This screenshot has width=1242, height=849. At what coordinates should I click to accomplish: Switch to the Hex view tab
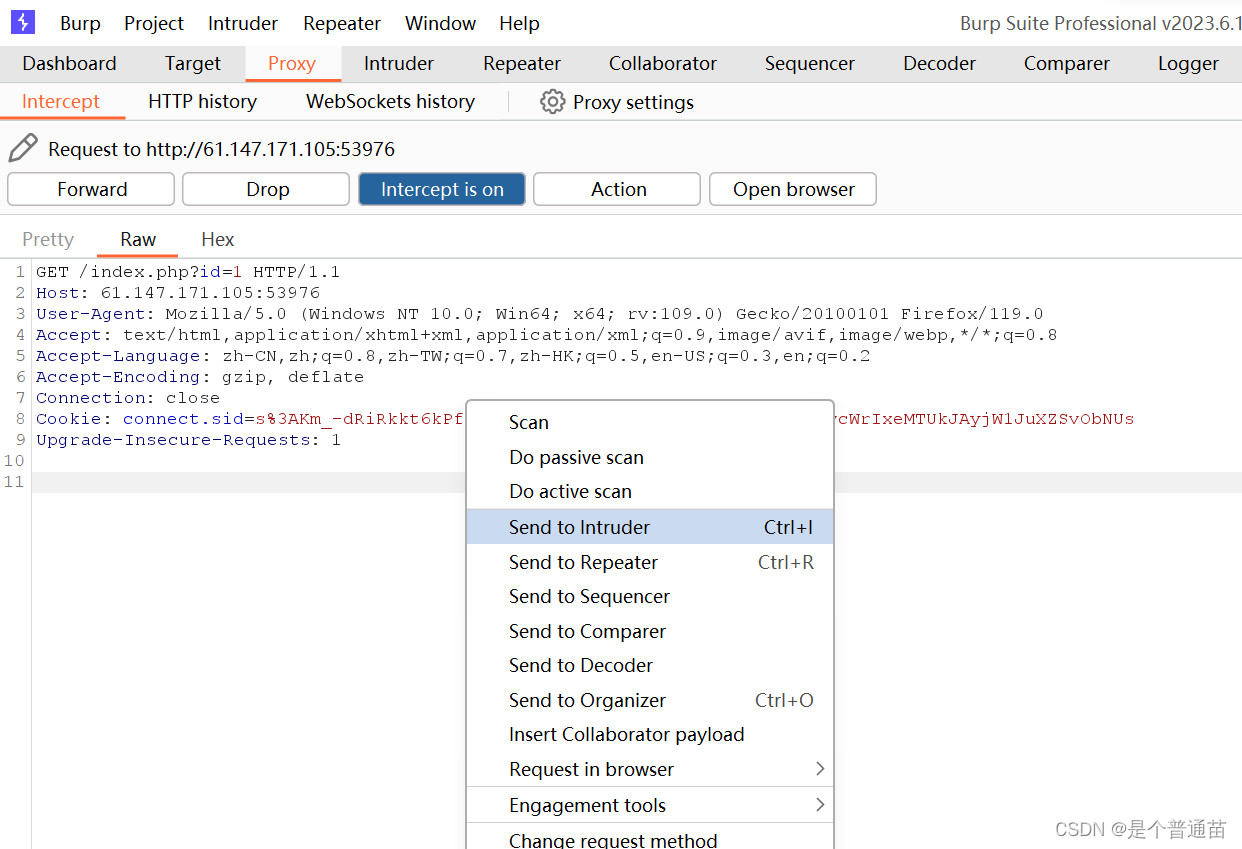(218, 239)
